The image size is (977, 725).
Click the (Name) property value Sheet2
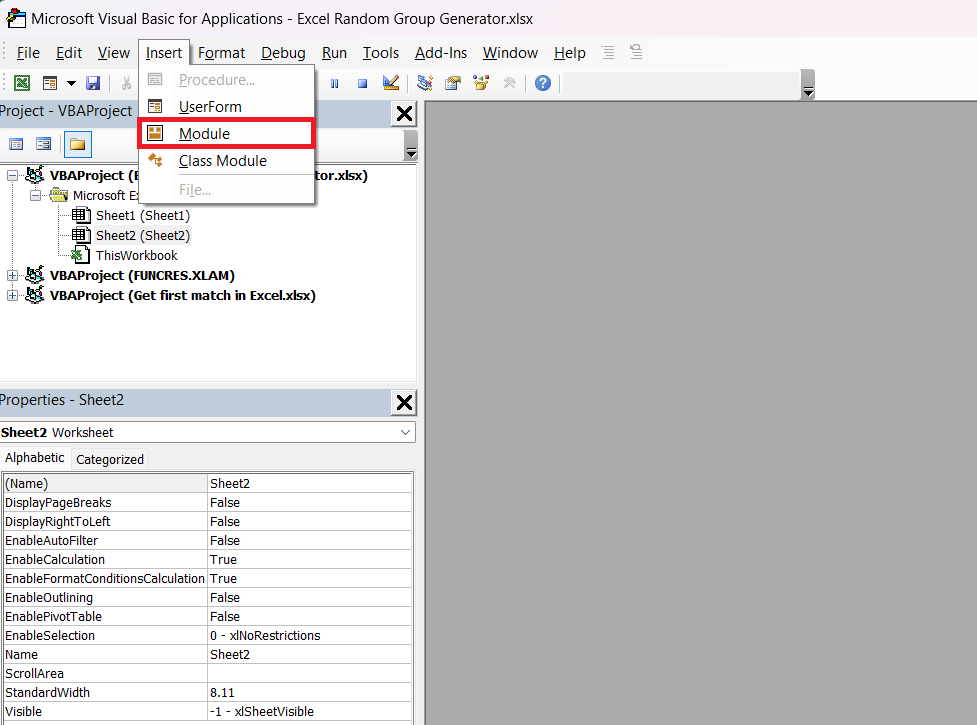(x=310, y=483)
